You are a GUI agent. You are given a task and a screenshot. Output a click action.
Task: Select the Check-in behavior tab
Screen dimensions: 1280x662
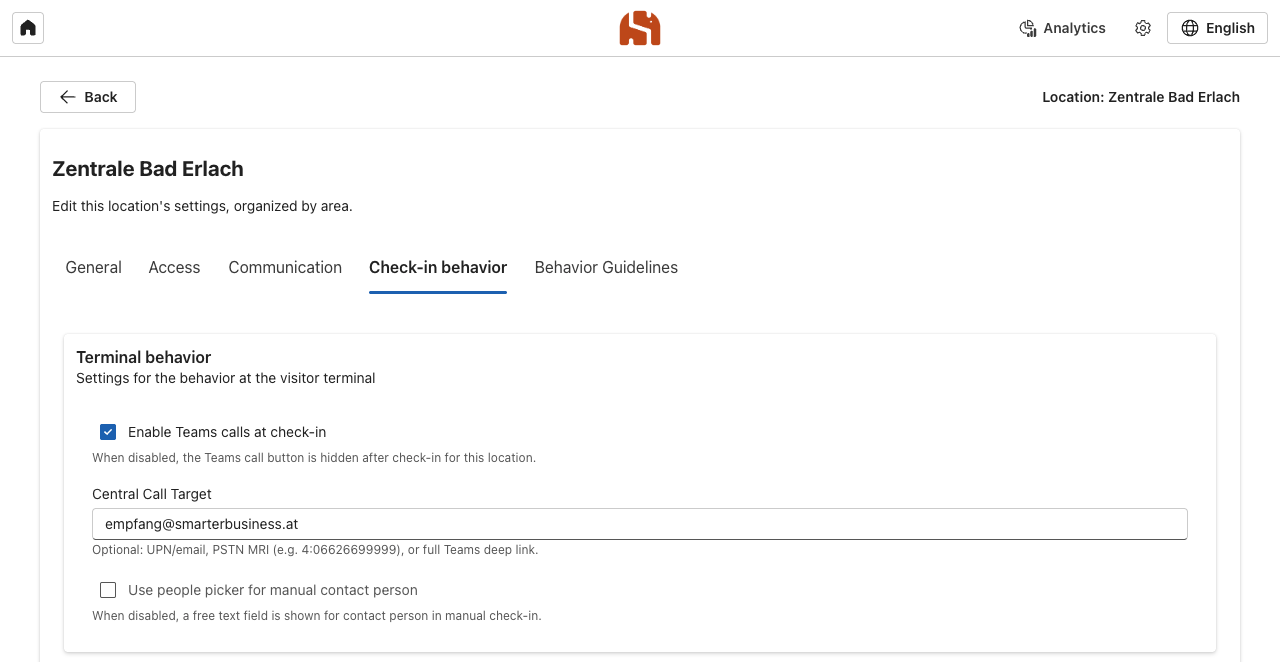pyautogui.click(x=438, y=267)
